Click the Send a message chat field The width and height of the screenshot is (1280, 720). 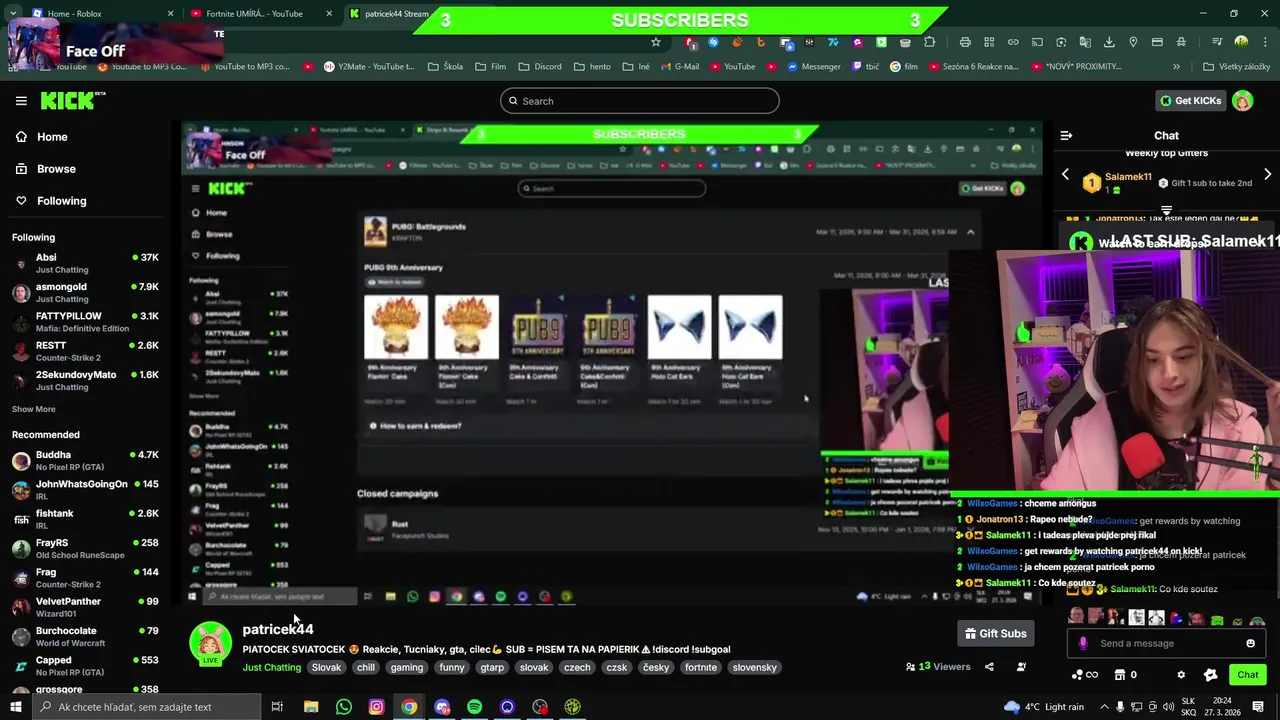1165,643
